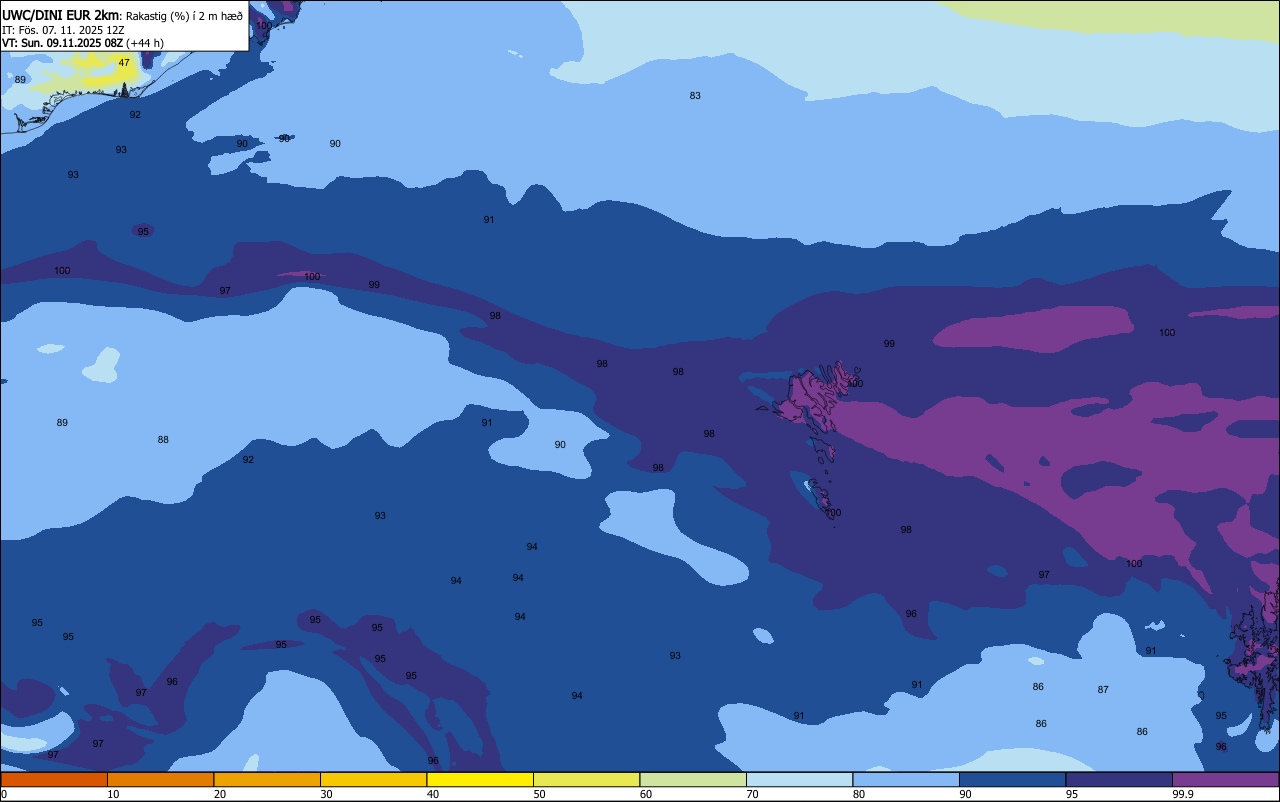
Task: Click the orange 10–20 legend color segment
Action: (x=160, y=779)
